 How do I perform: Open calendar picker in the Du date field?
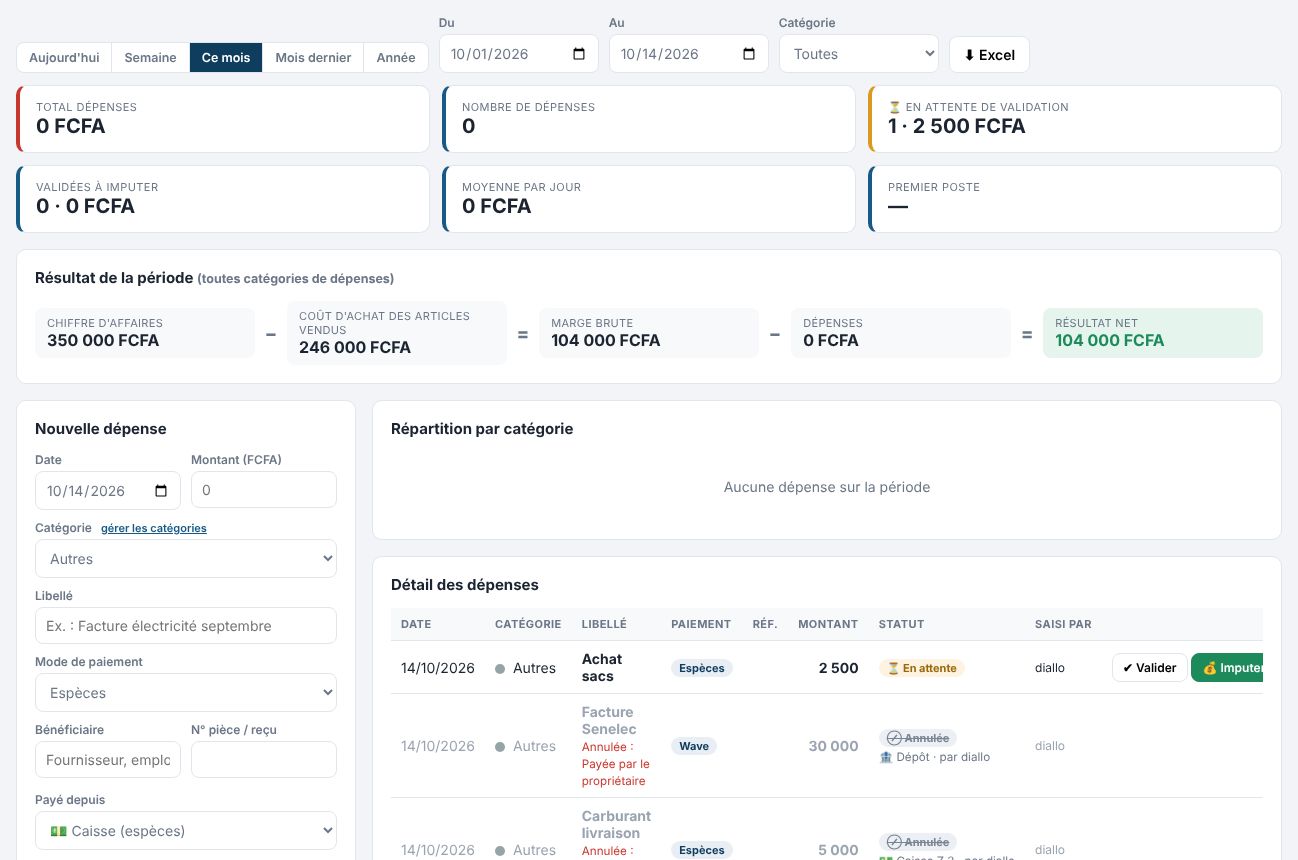tap(579, 54)
